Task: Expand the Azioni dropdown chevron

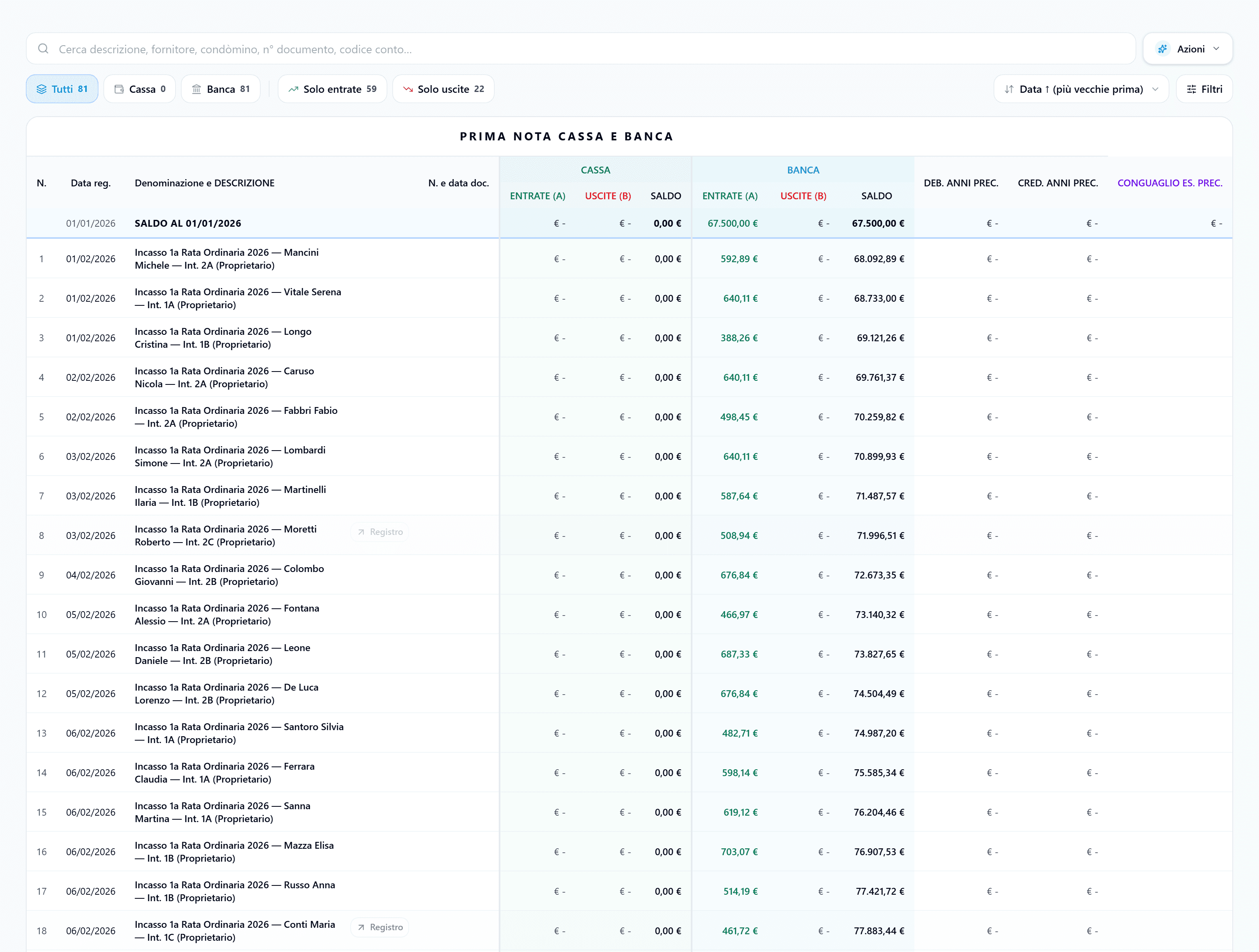Action: pos(1216,49)
